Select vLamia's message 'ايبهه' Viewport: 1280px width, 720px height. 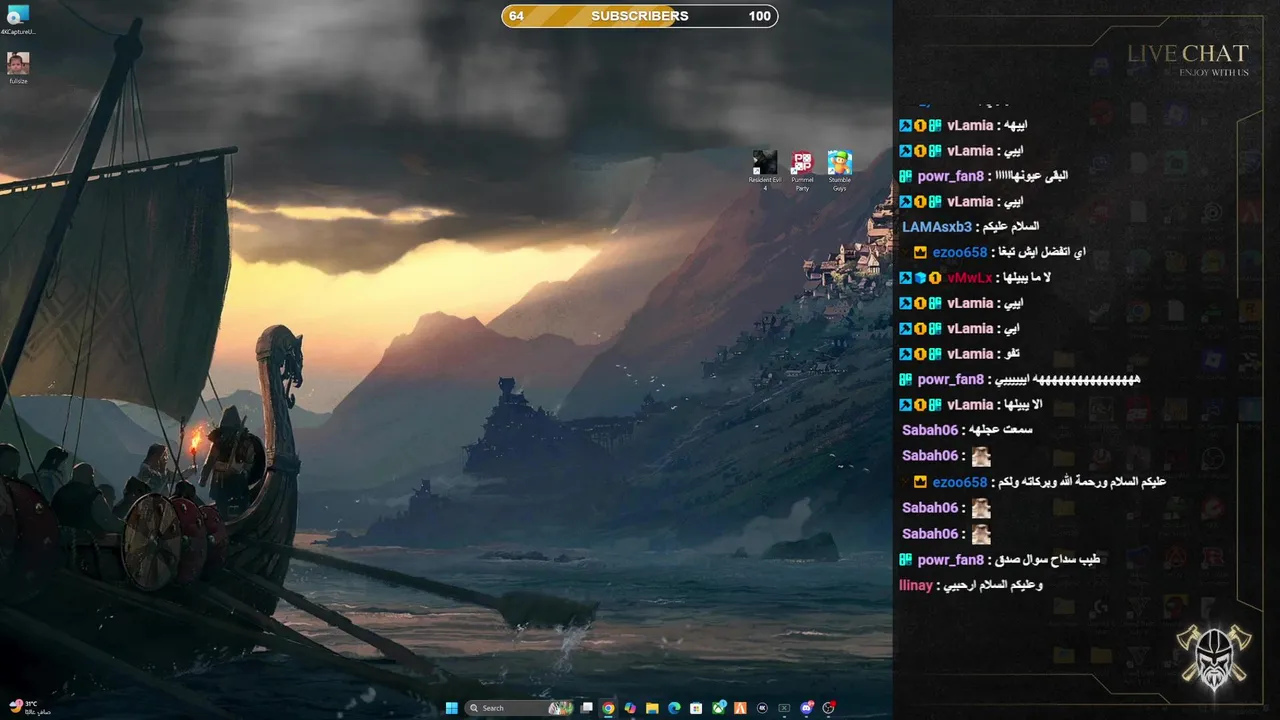963,126
